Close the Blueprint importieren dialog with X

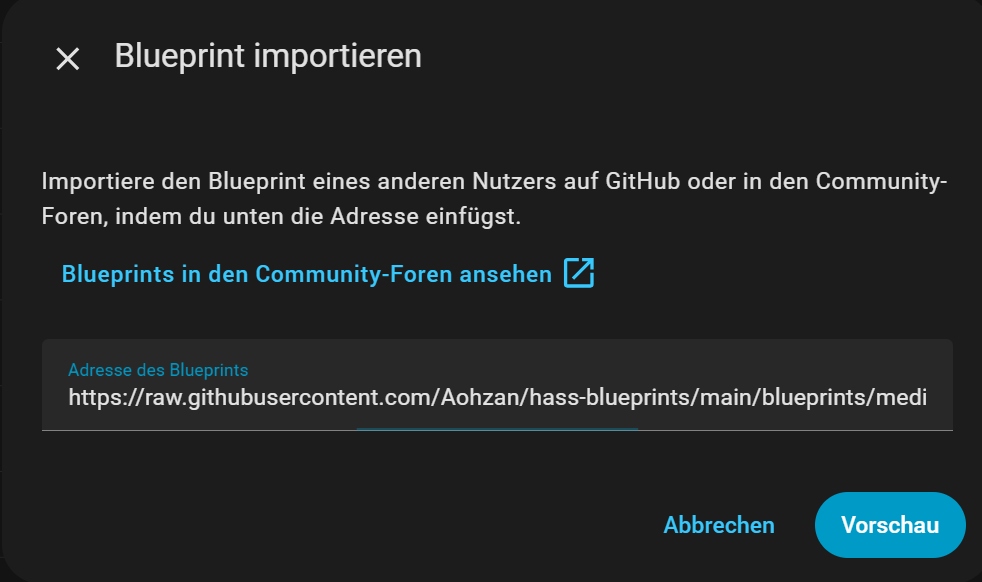(x=68, y=59)
